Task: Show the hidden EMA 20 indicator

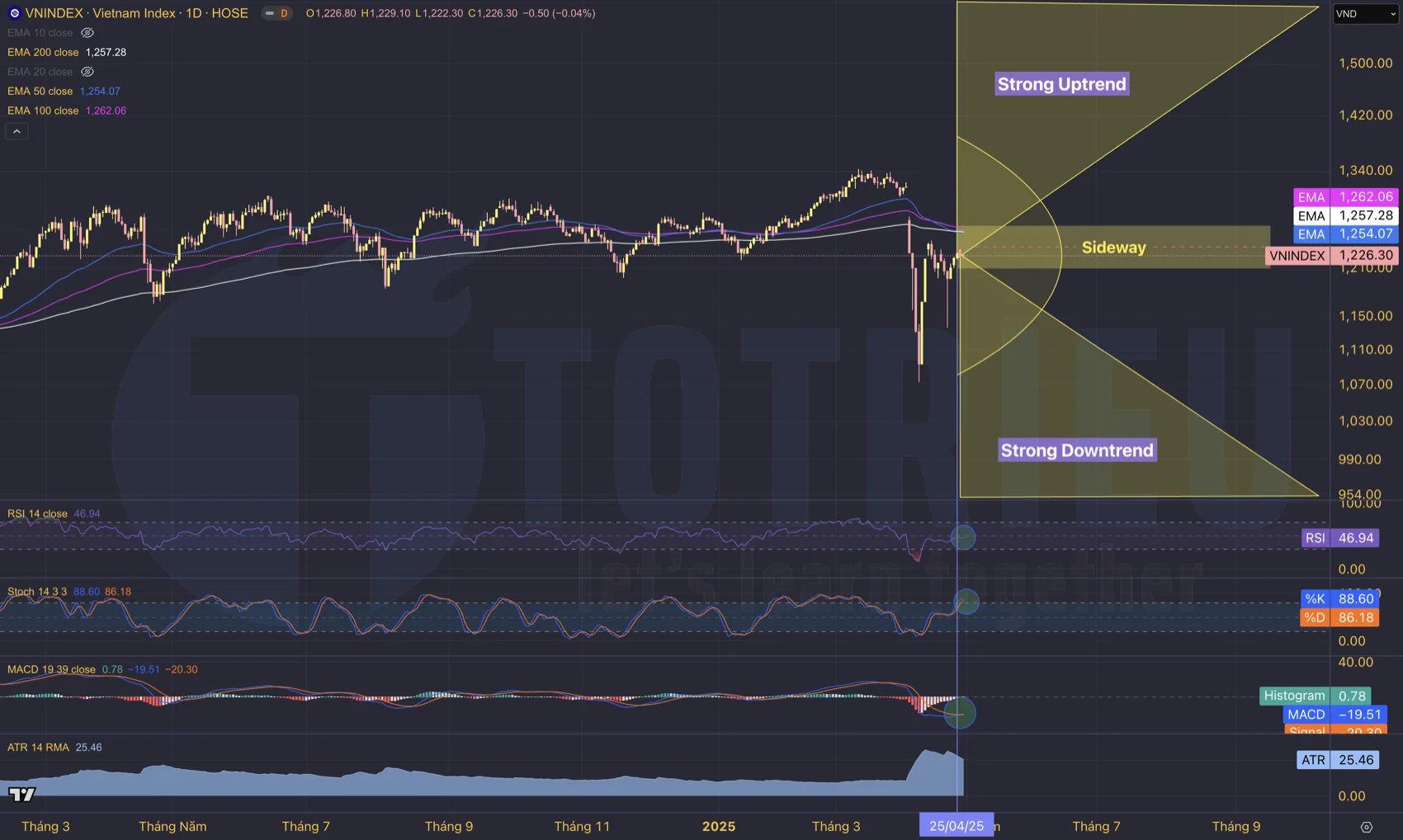Action: tap(87, 72)
